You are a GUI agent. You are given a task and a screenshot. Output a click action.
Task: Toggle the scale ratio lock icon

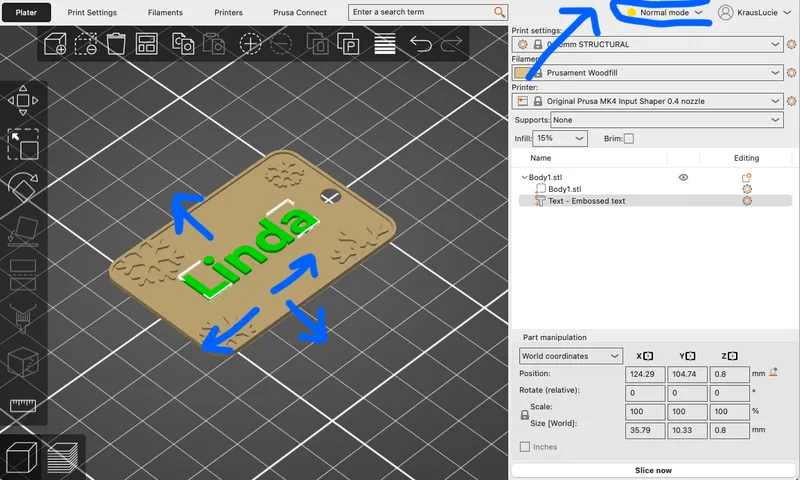point(524,415)
